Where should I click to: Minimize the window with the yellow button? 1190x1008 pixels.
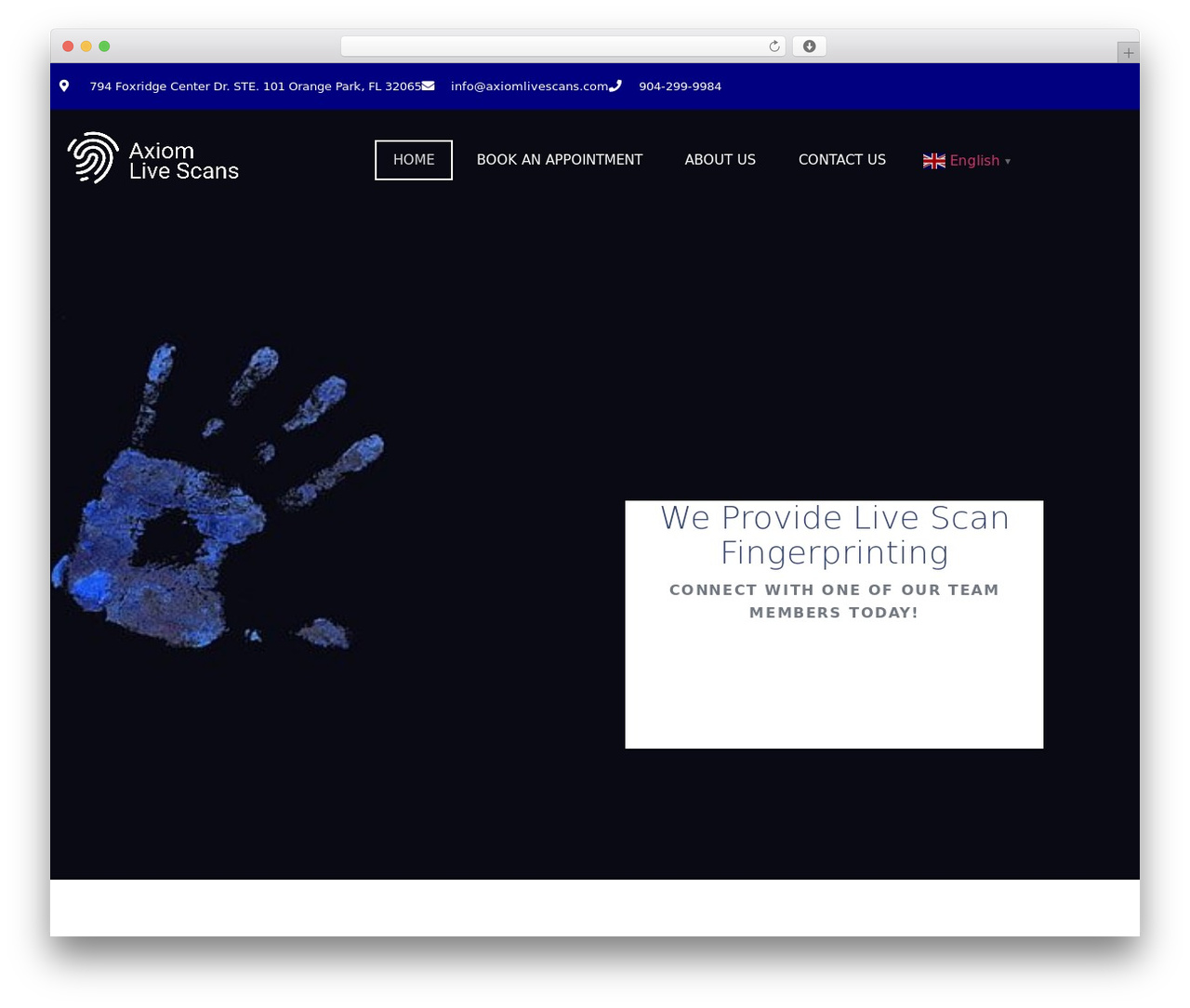click(x=86, y=46)
